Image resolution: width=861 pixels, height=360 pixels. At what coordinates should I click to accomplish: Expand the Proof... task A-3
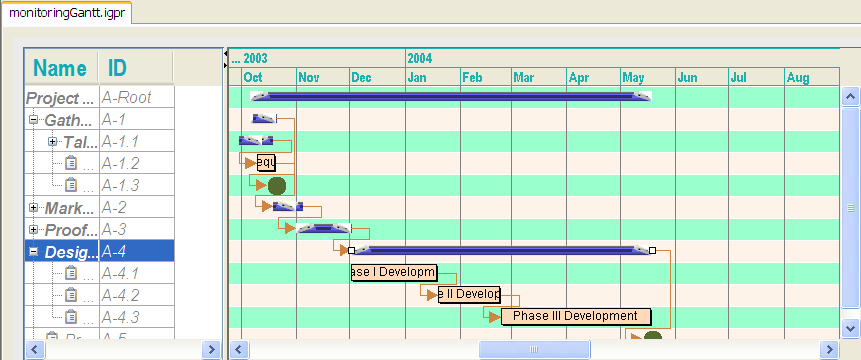pyautogui.click(x=33, y=229)
